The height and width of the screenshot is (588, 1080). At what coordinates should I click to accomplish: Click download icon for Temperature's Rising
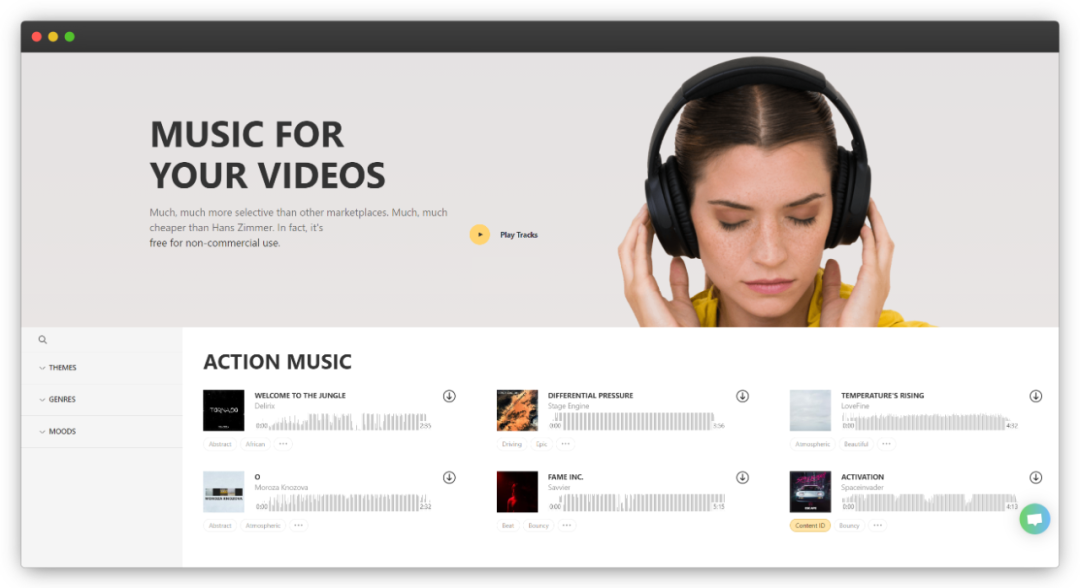(1035, 396)
